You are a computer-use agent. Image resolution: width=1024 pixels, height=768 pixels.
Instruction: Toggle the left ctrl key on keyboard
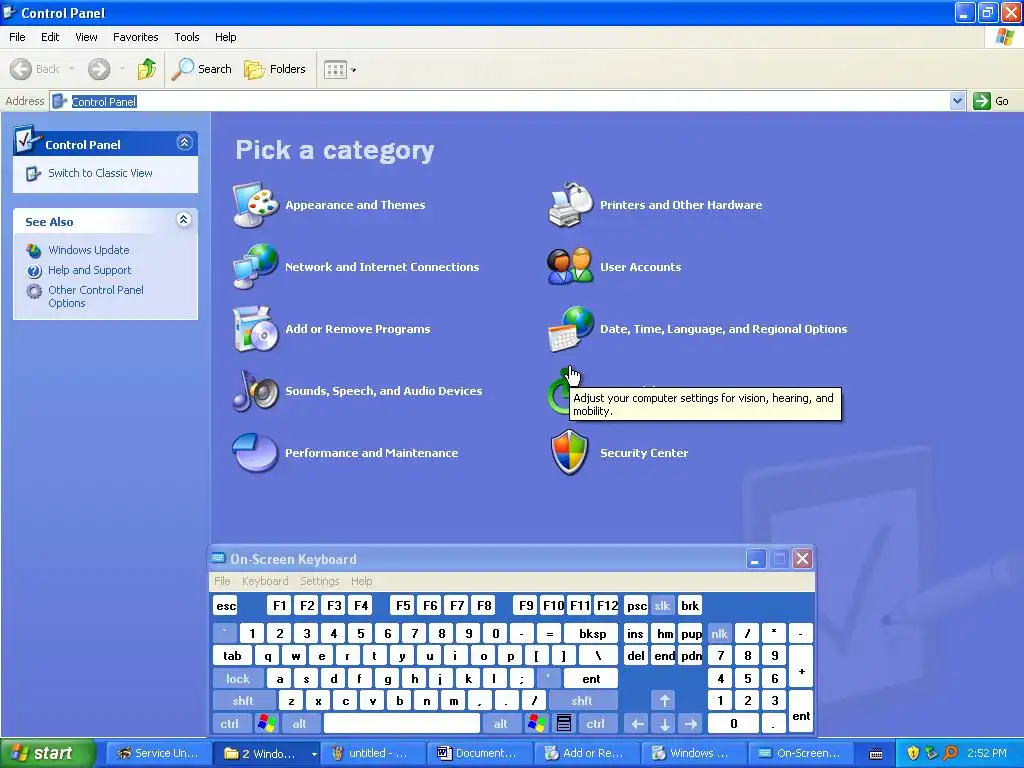[229, 723]
